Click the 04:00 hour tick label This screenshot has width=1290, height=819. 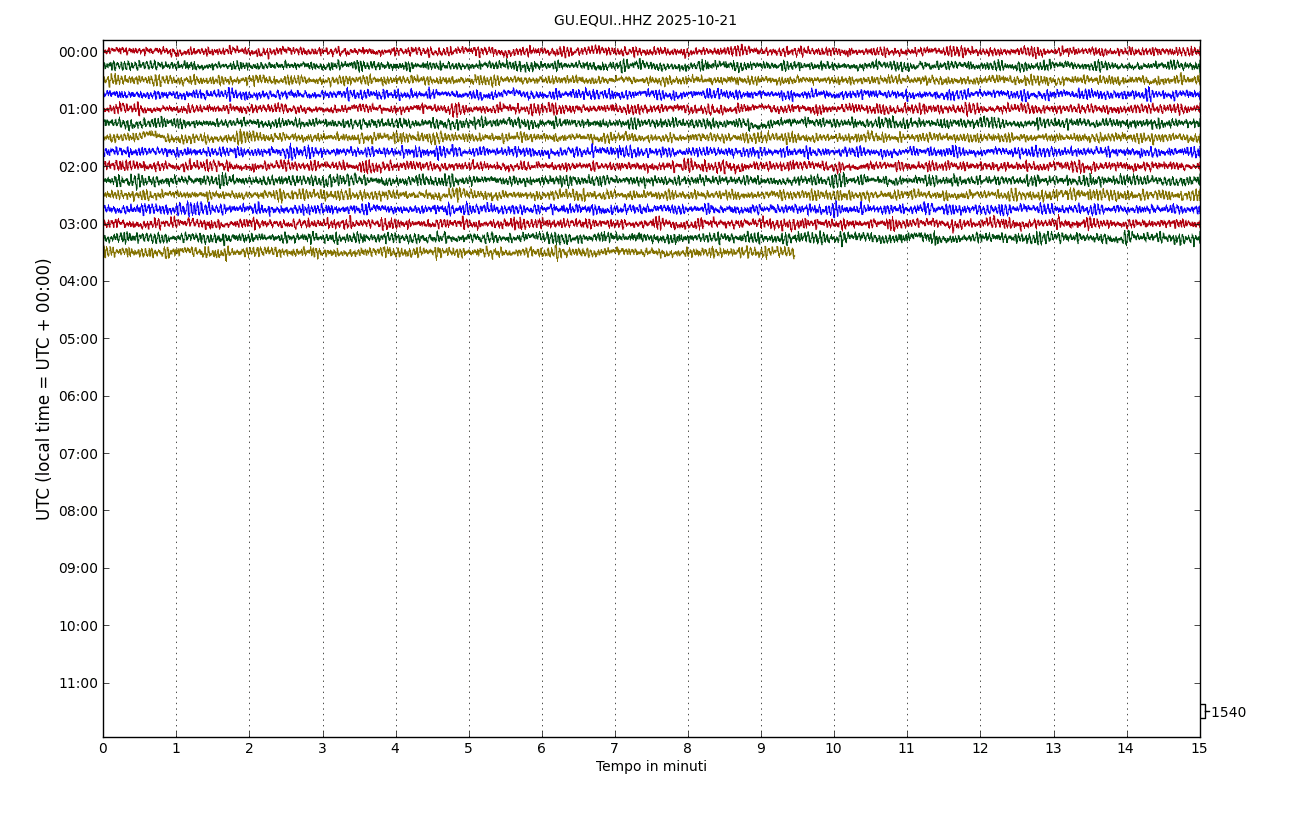(78, 282)
